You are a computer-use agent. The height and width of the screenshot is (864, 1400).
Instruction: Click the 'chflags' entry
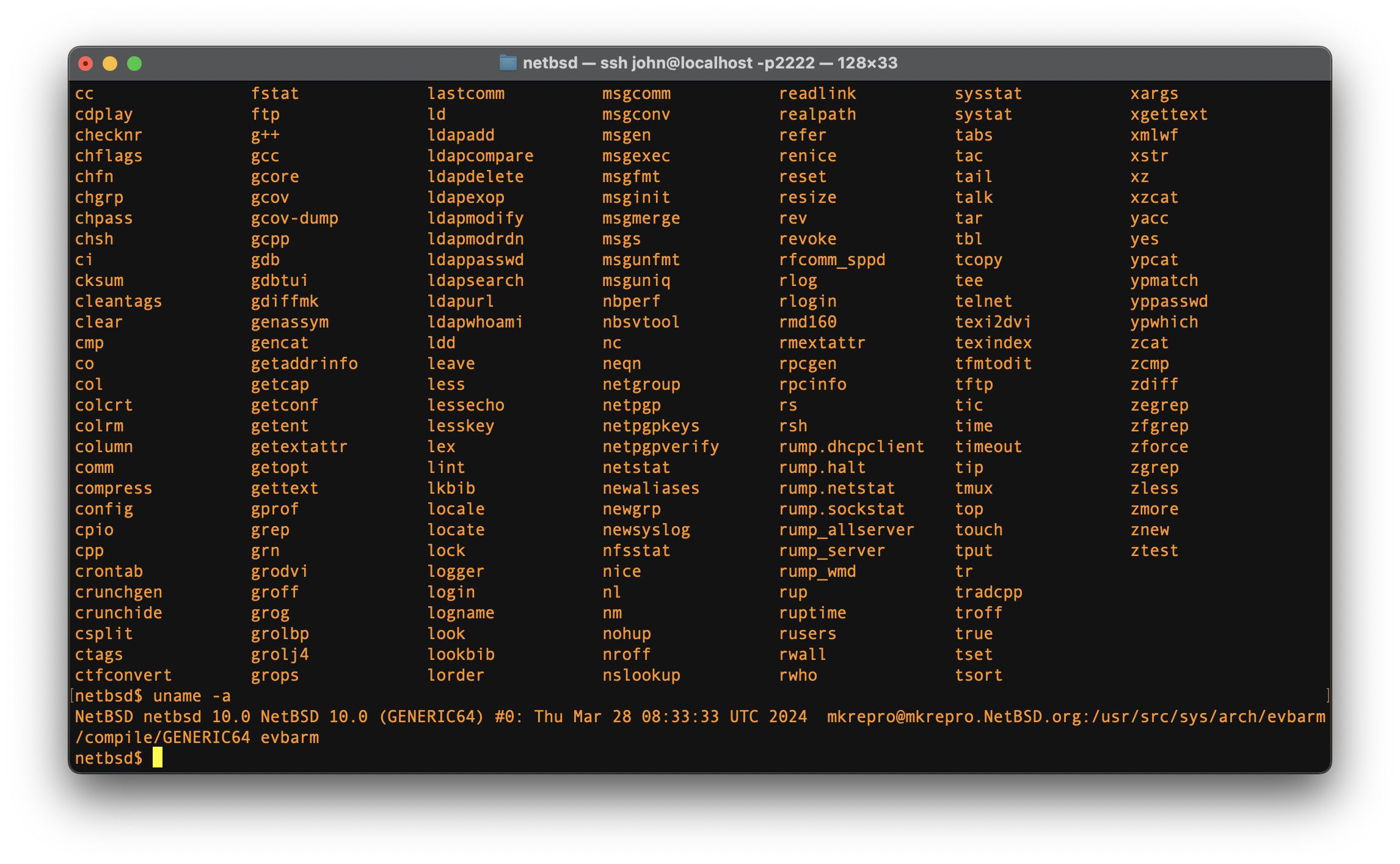109,156
